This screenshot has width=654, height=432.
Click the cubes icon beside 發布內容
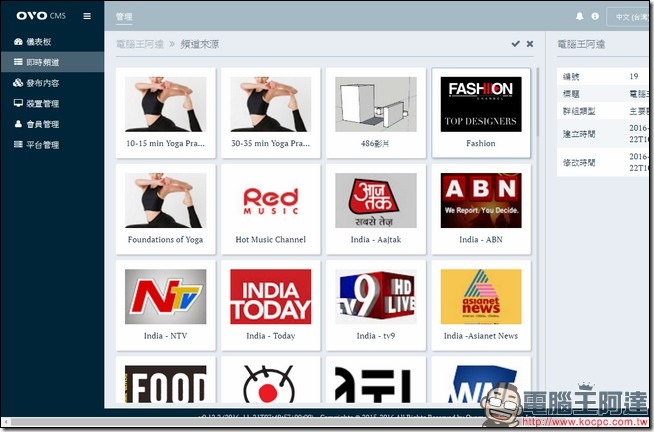pos(18,82)
